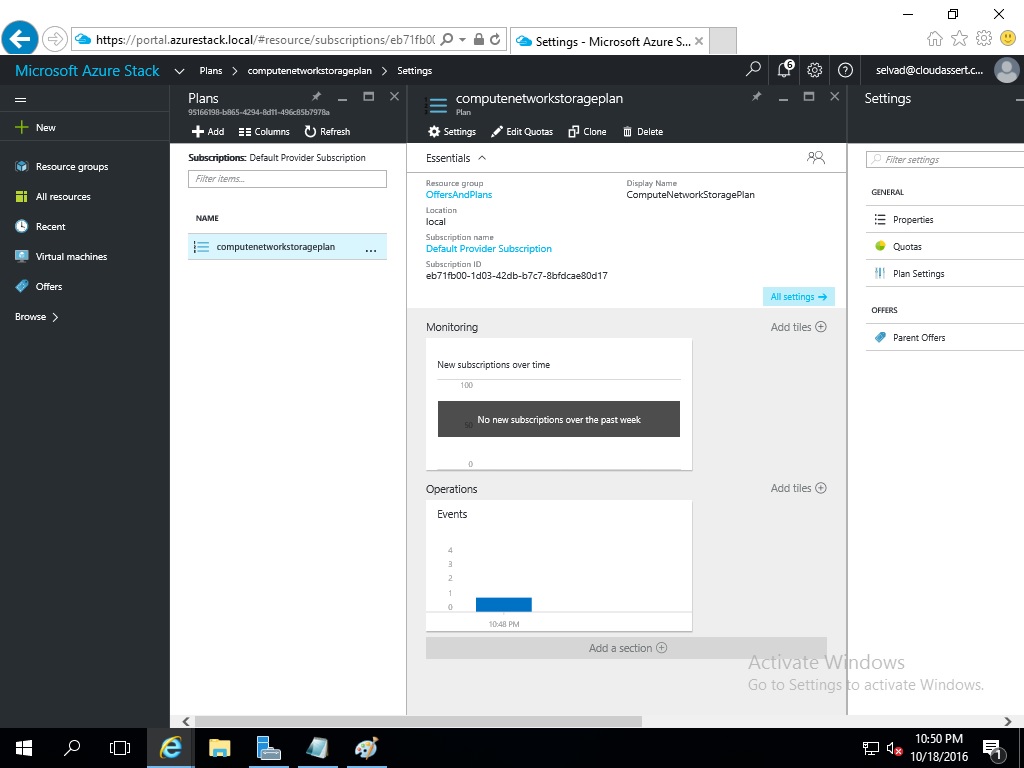Open the Paint app from the taskbar
The width and height of the screenshot is (1024, 768).
[x=366, y=748]
